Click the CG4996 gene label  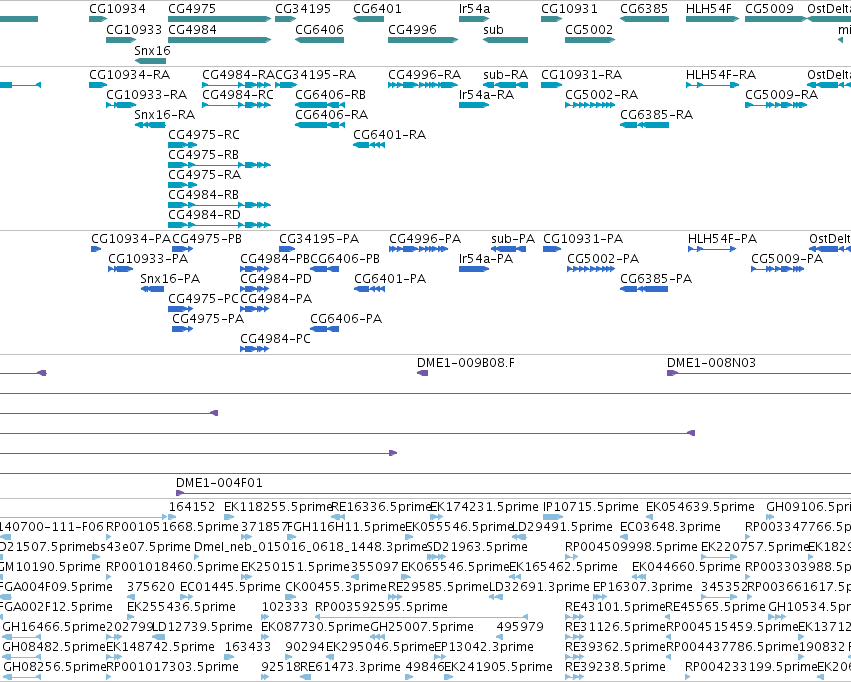click(x=412, y=29)
